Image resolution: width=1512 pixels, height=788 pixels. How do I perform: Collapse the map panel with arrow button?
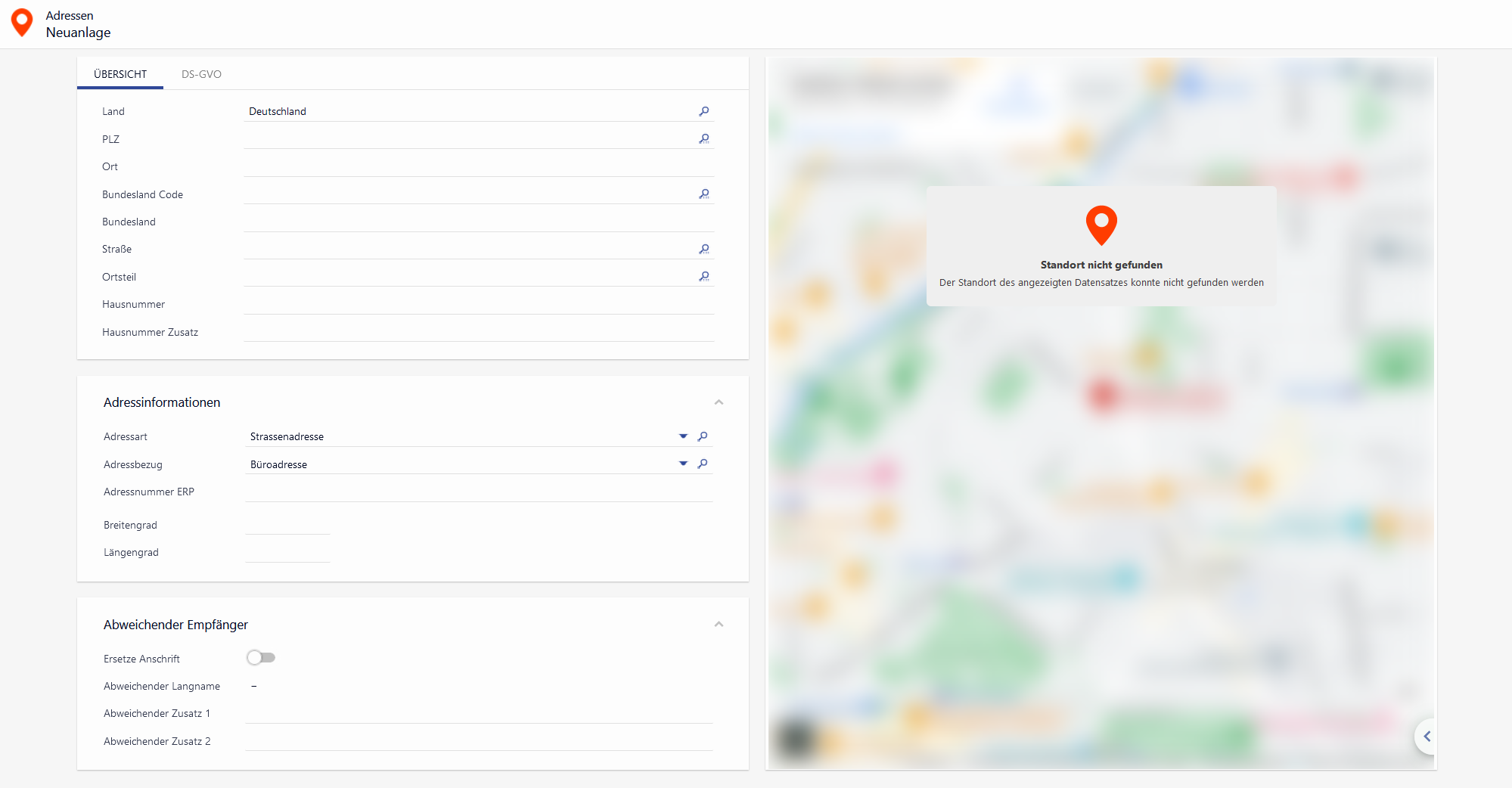click(1427, 736)
